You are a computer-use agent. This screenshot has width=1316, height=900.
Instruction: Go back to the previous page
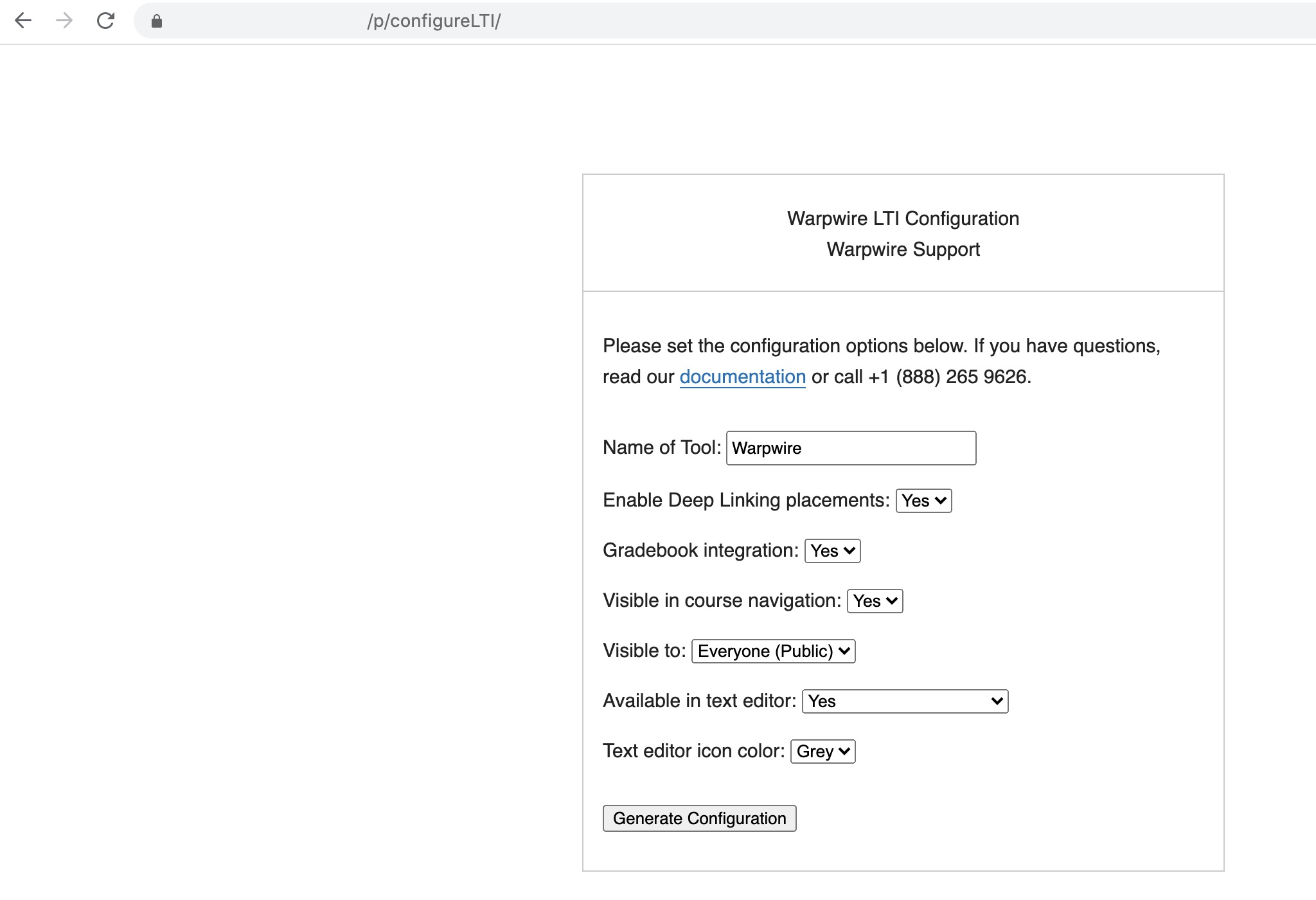pos(23,21)
